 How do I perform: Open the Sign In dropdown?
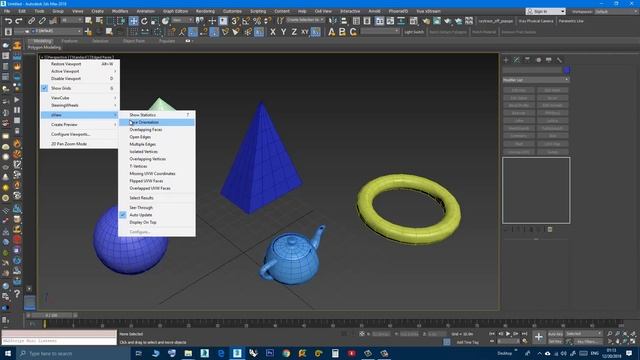[x=546, y=11]
